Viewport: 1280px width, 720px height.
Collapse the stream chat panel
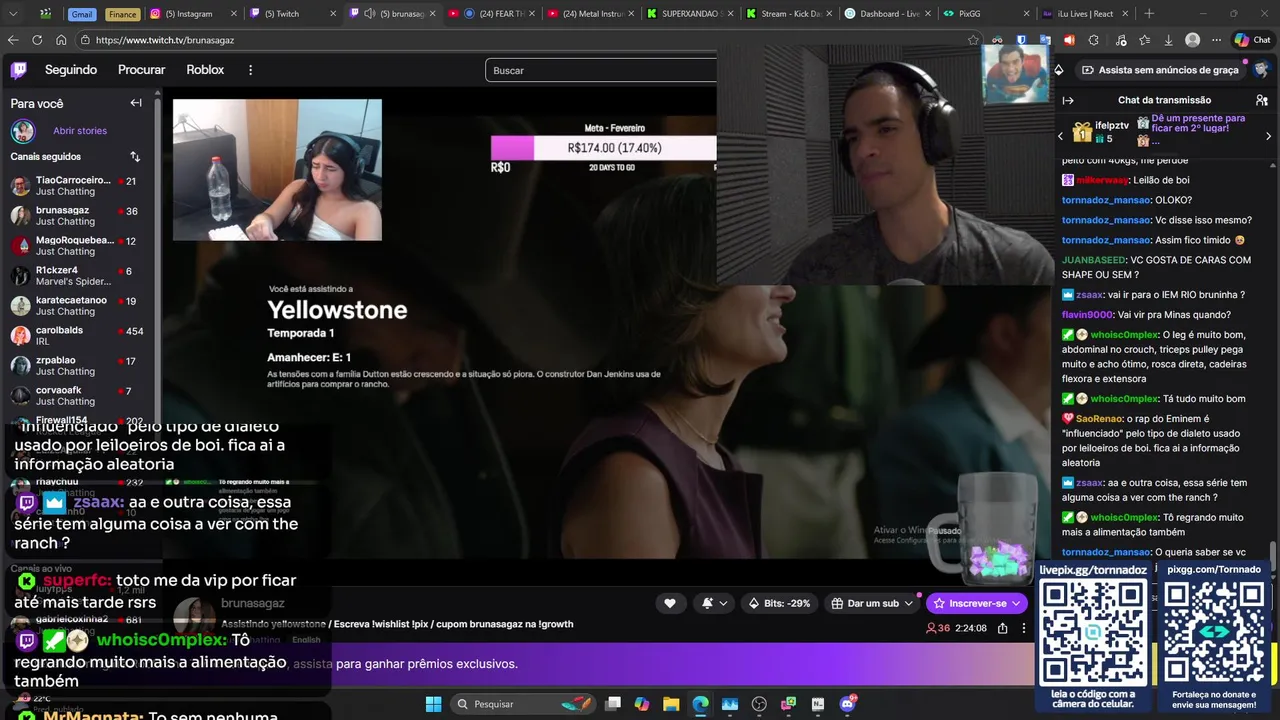click(1068, 100)
